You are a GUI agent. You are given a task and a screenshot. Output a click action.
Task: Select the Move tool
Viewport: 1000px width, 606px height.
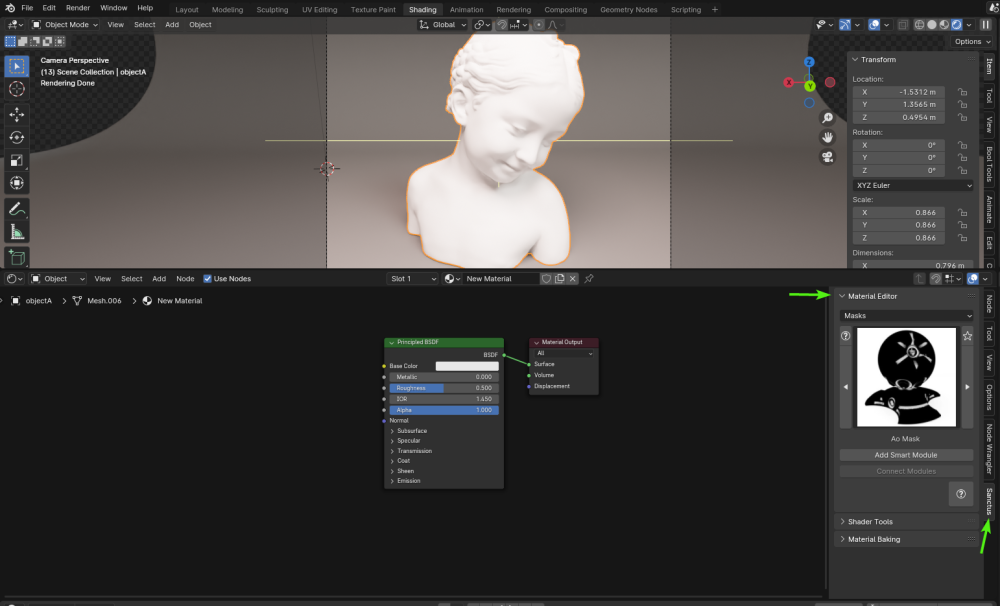pyautogui.click(x=17, y=114)
